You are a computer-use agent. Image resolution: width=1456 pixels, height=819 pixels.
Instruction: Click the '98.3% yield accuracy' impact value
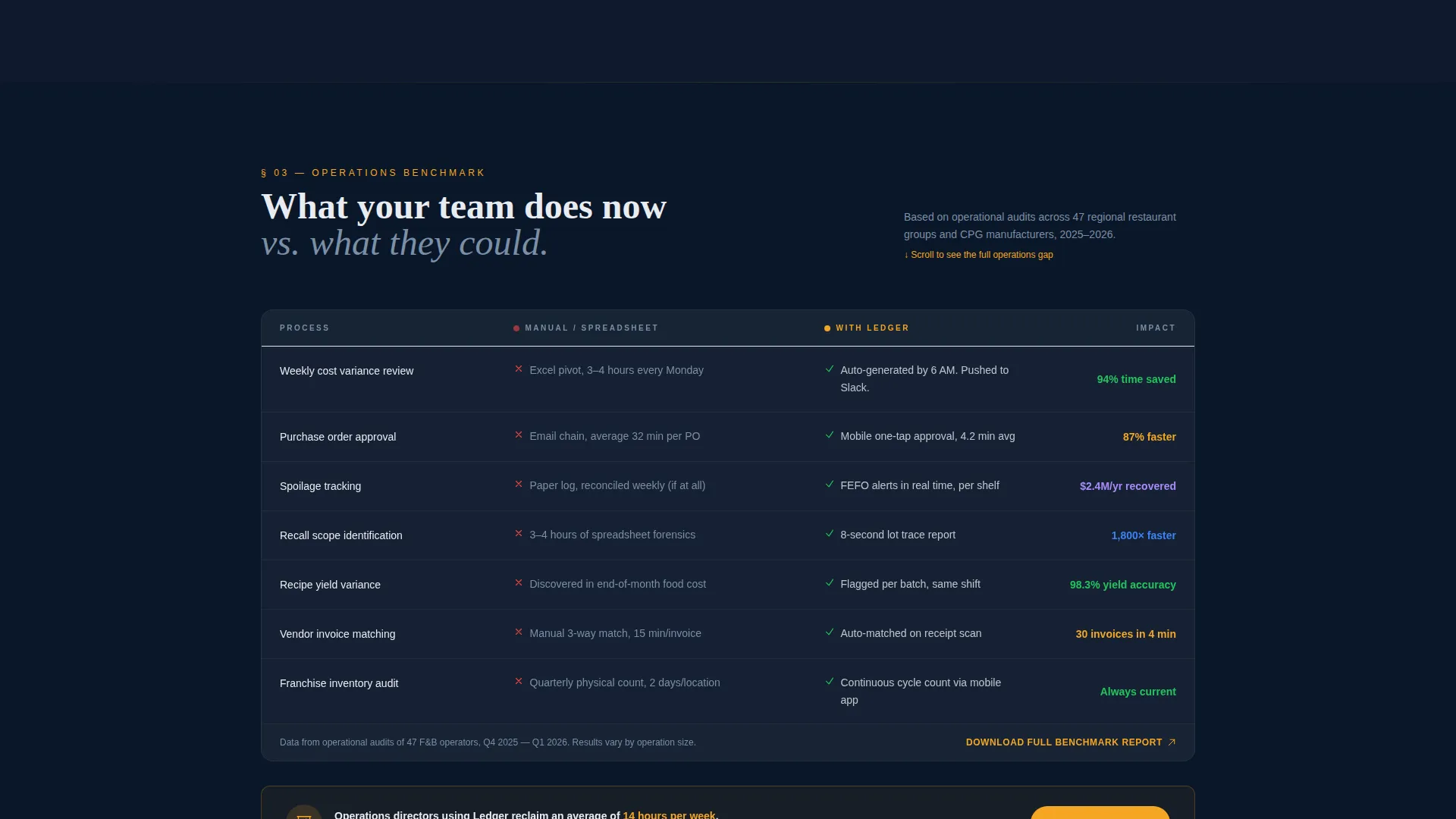tap(1122, 585)
